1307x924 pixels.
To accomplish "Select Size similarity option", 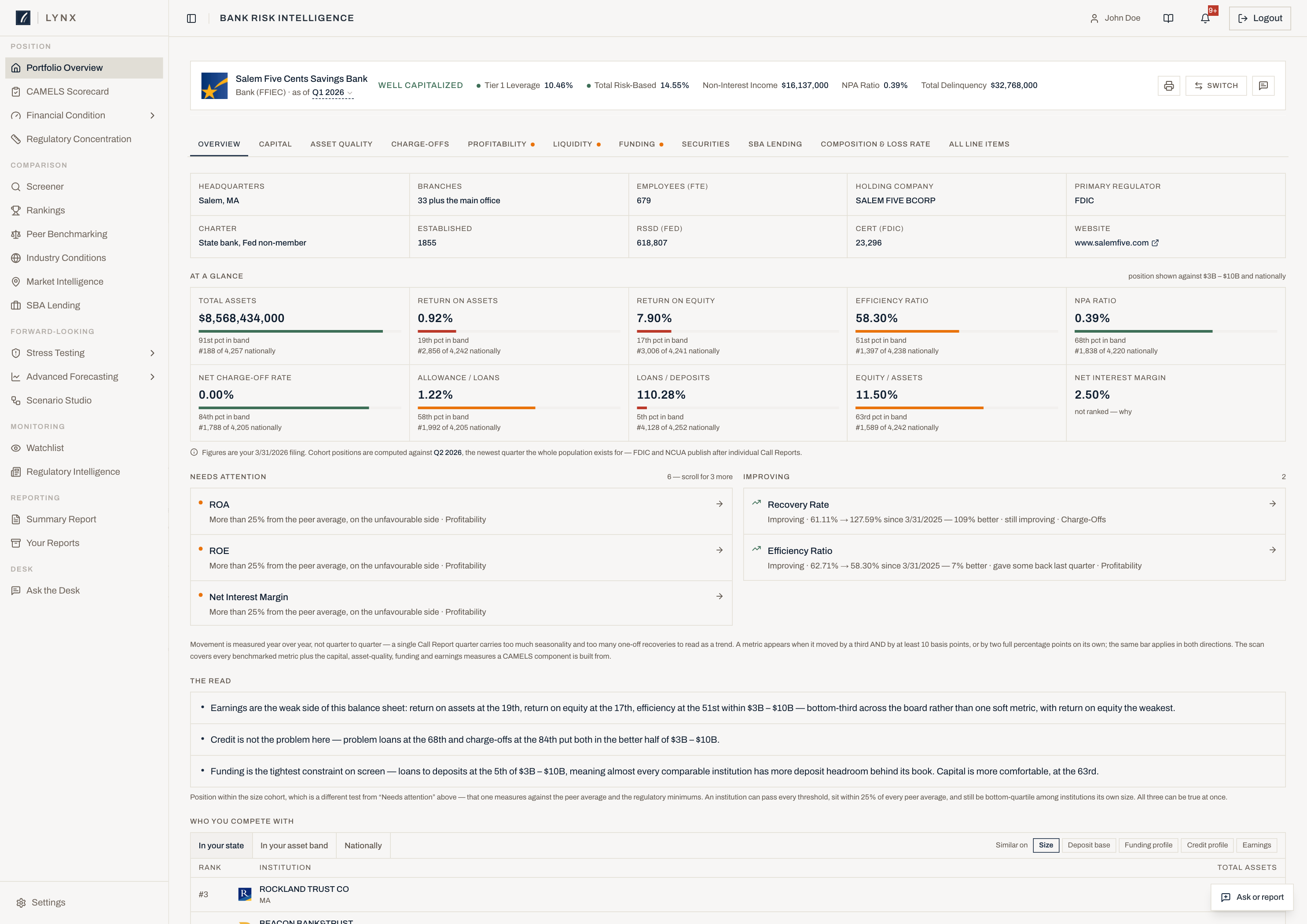I will (1046, 845).
